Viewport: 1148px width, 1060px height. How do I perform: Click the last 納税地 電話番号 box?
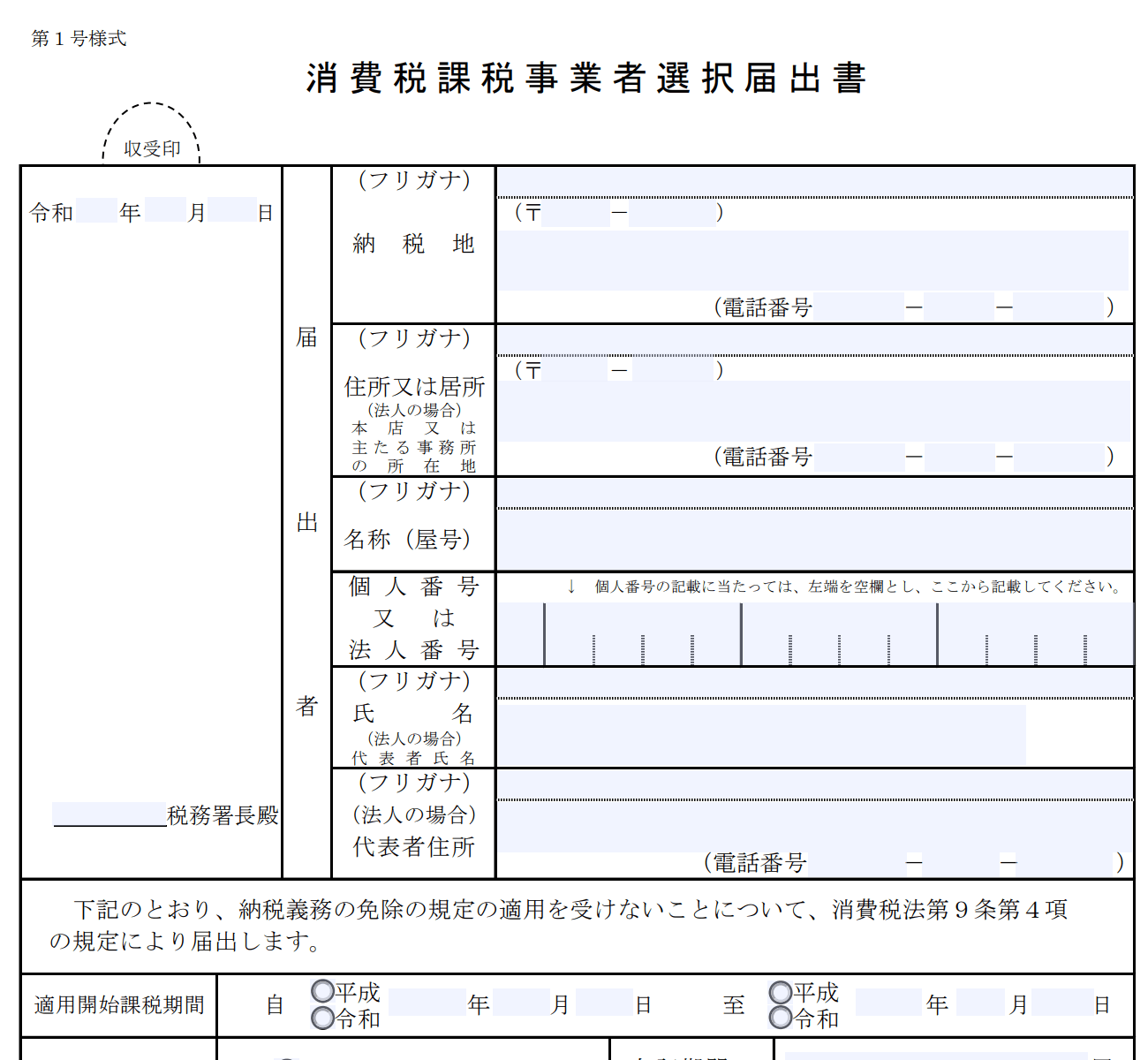(1059, 307)
